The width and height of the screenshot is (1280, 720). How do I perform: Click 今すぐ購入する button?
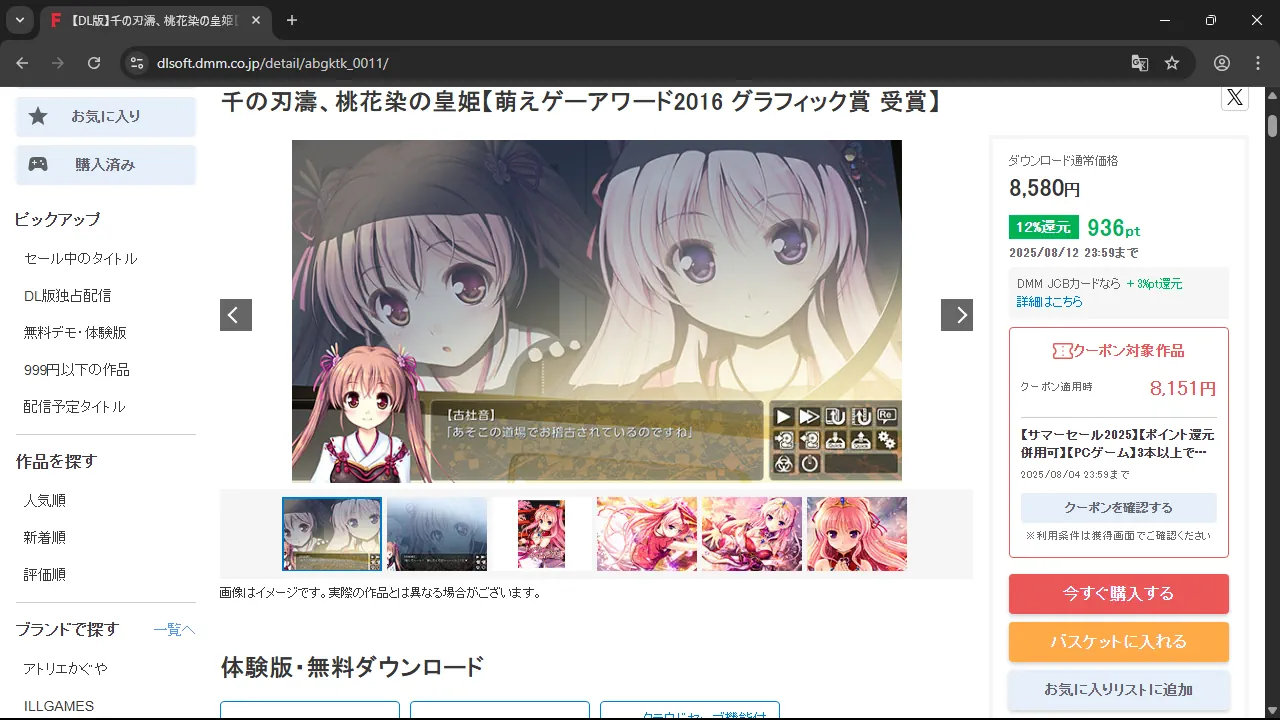[x=1119, y=594]
